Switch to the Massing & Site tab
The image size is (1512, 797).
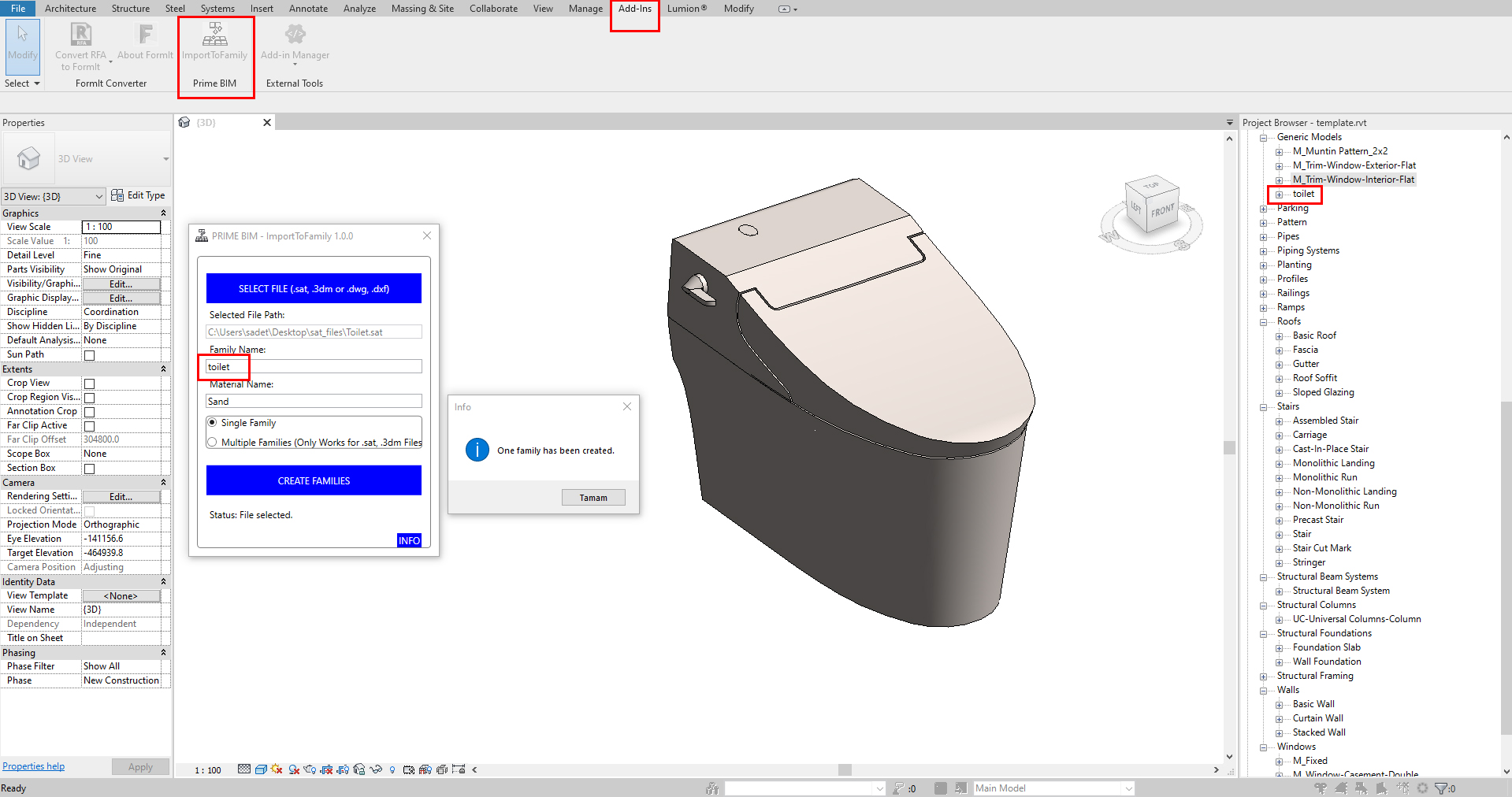point(422,9)
